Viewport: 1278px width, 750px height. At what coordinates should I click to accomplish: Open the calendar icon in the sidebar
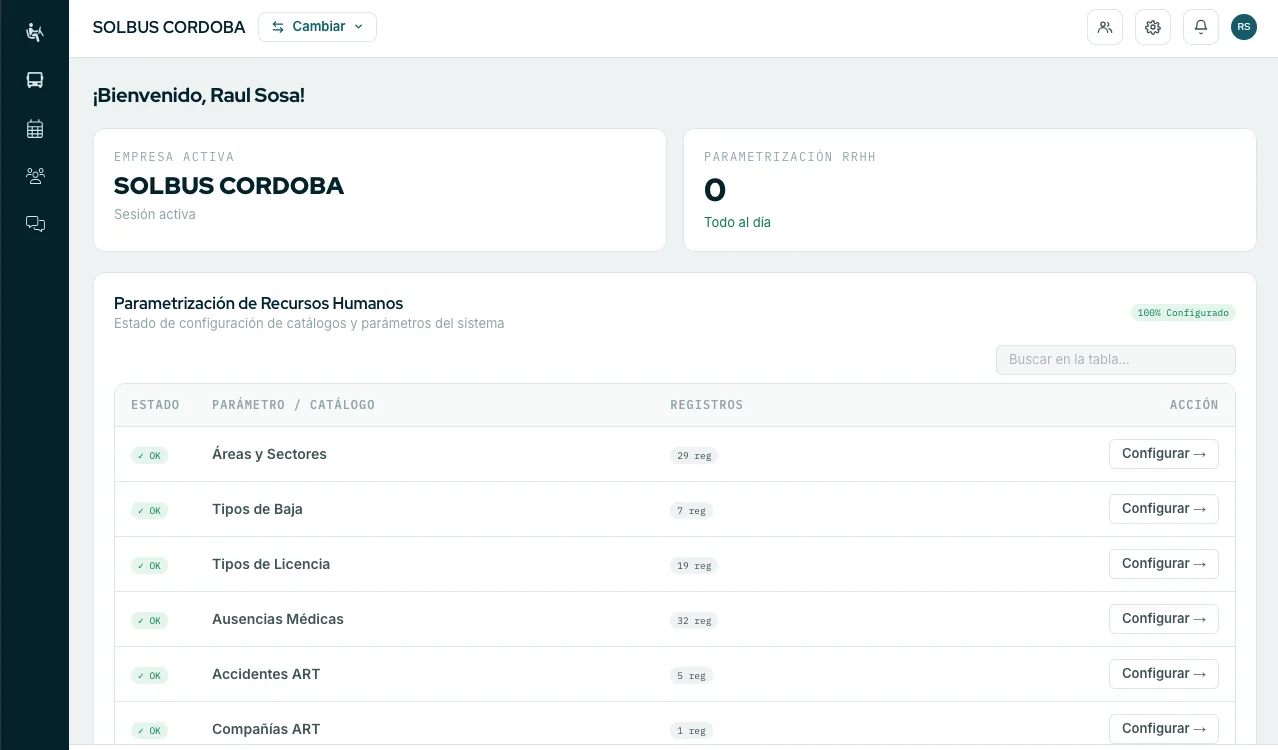coord(35,128)
